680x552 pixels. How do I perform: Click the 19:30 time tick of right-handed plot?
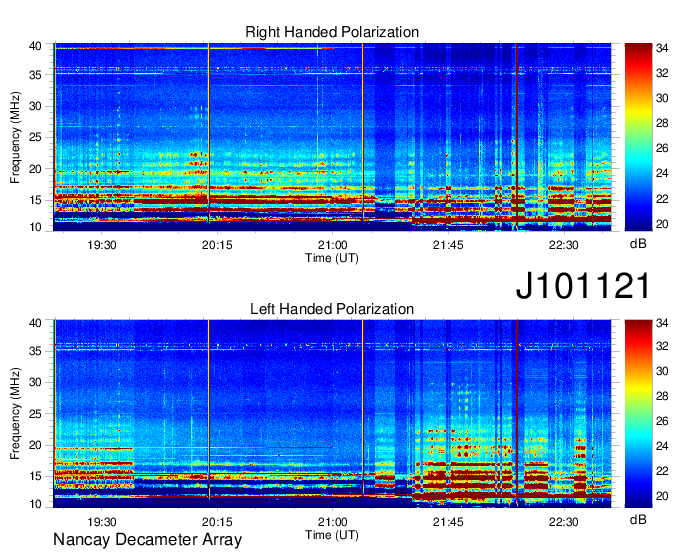pos(101,245)
